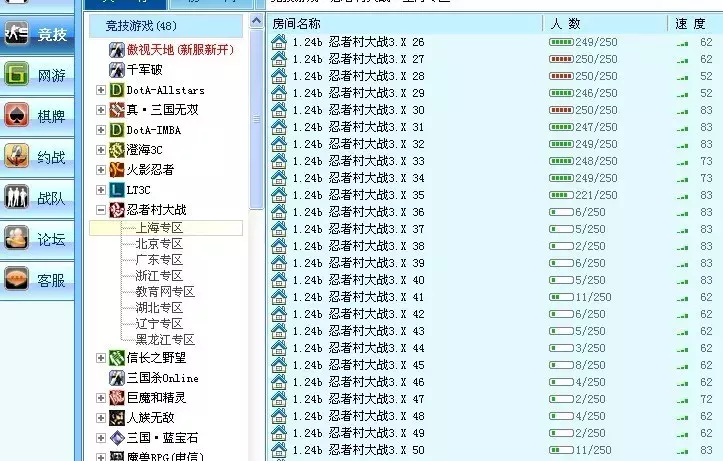Expand the 信长之野望 tree node

click(101, 358)
